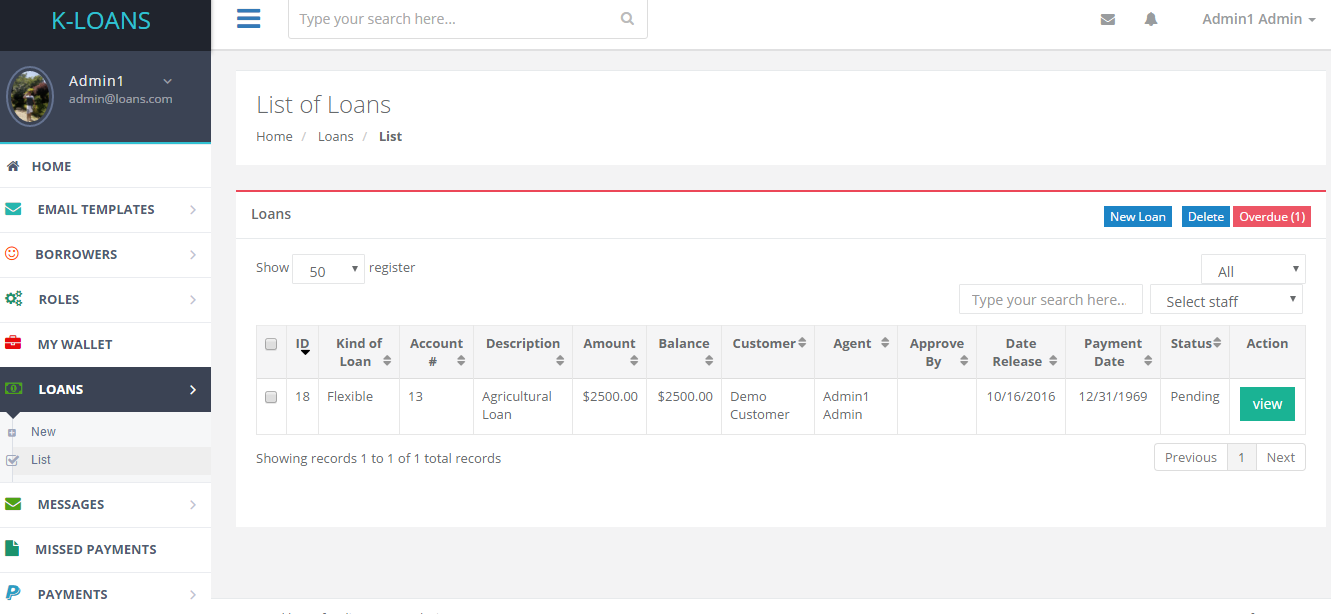The width and height of the screenshot is (1331, 614).
Task: Click the Roles gears icon
Action: 13,299
